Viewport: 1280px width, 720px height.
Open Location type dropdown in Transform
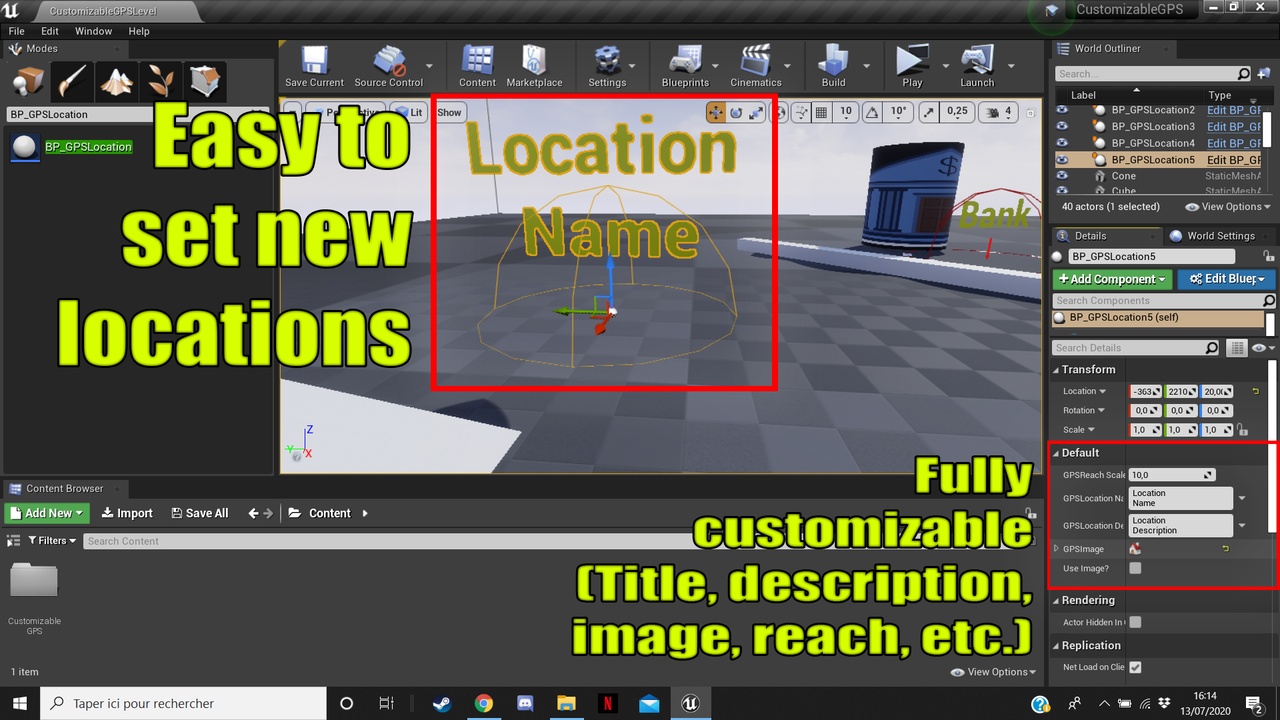[1085, 391]
